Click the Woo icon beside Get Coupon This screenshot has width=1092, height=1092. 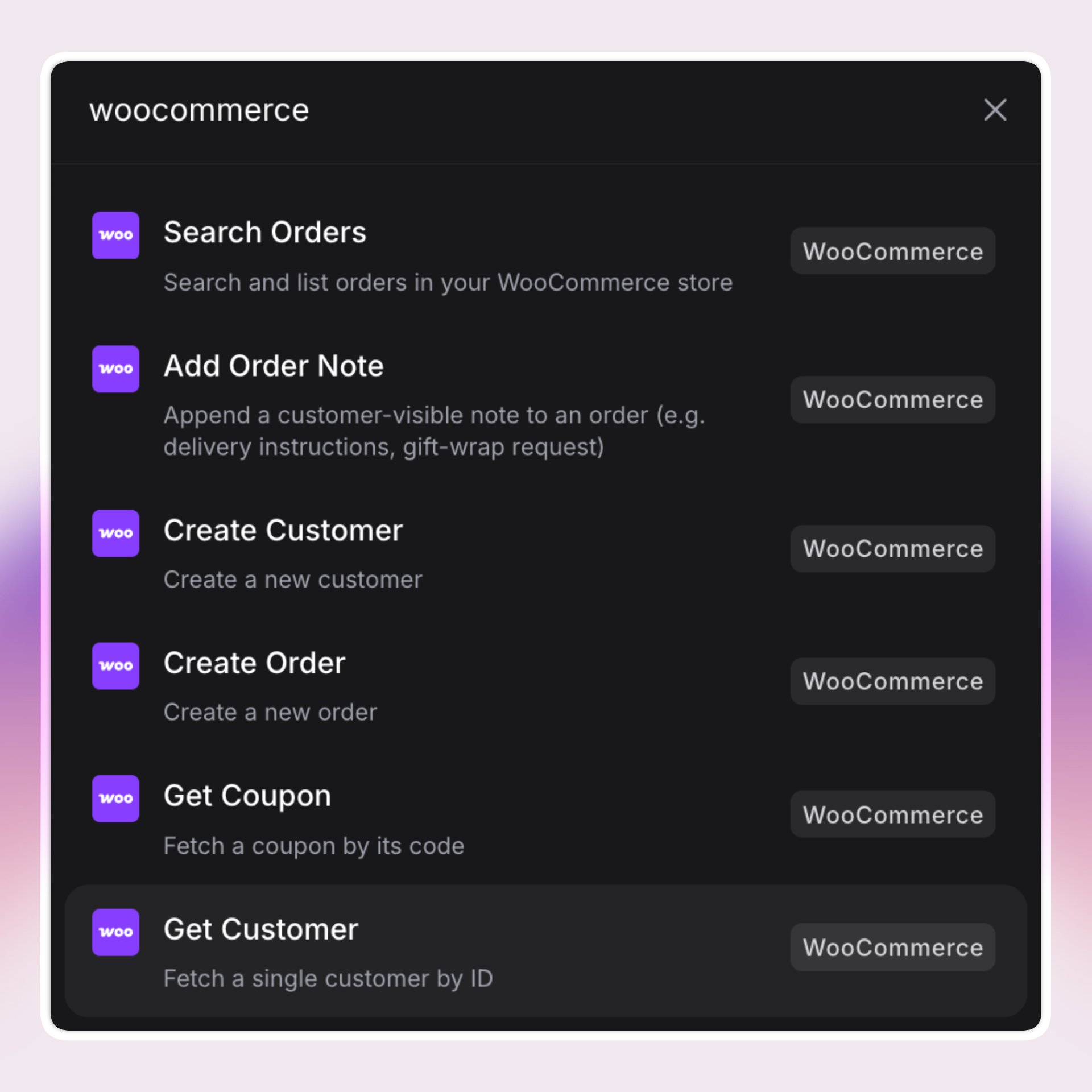[x=115, y=799]
